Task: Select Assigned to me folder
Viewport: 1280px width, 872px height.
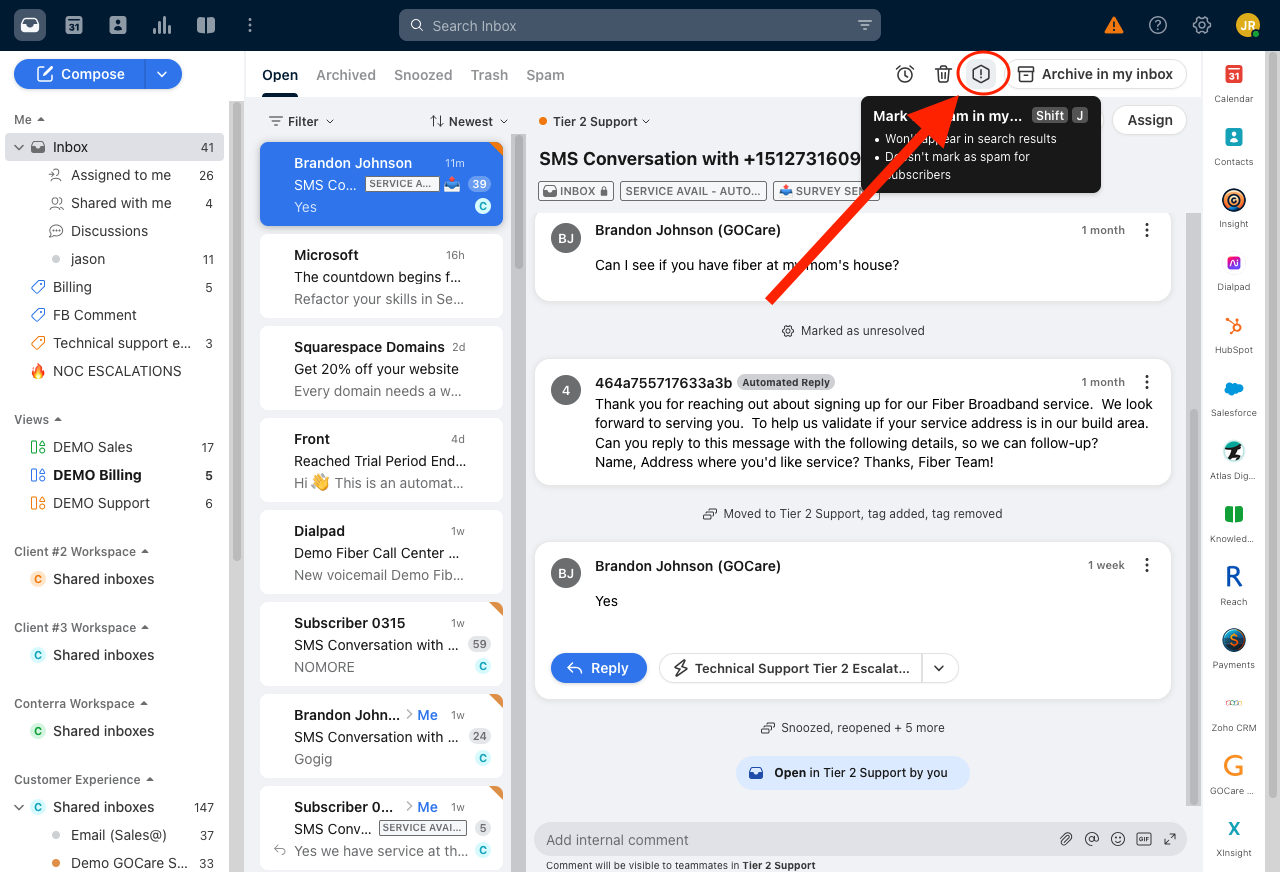Action: point(121,175)
